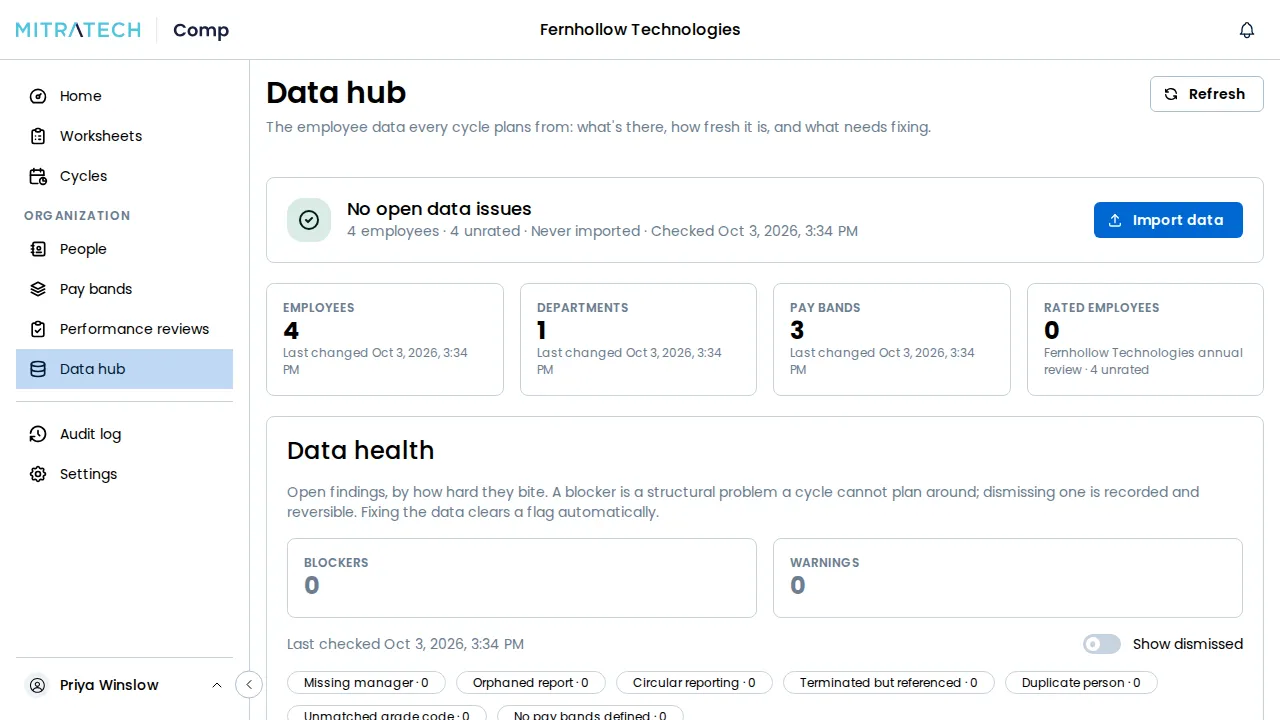Click the Data health heading
Screen dimensions: 1280x720
360,450
